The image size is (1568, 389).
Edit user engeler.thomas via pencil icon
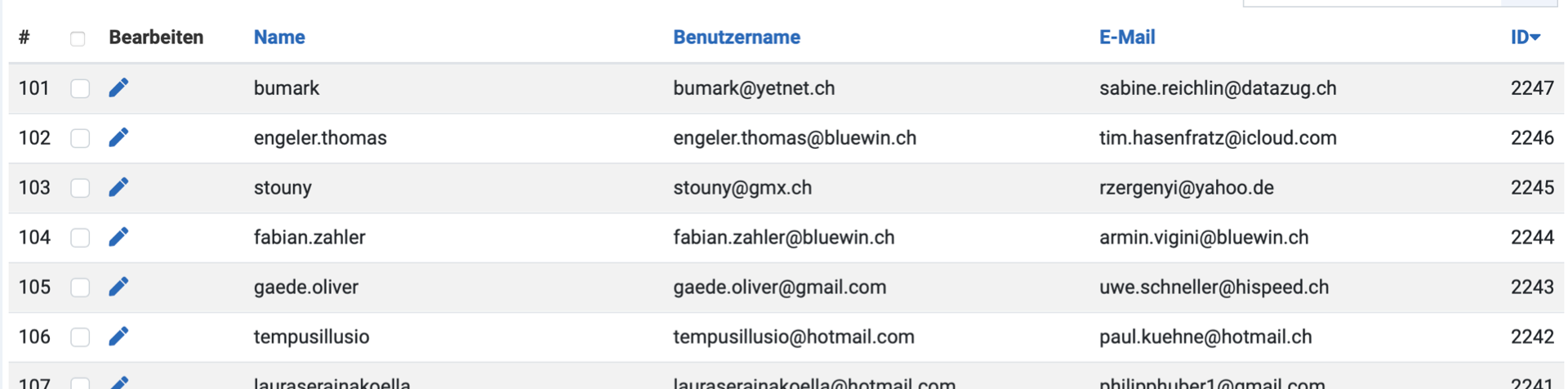tap(118, 137)
